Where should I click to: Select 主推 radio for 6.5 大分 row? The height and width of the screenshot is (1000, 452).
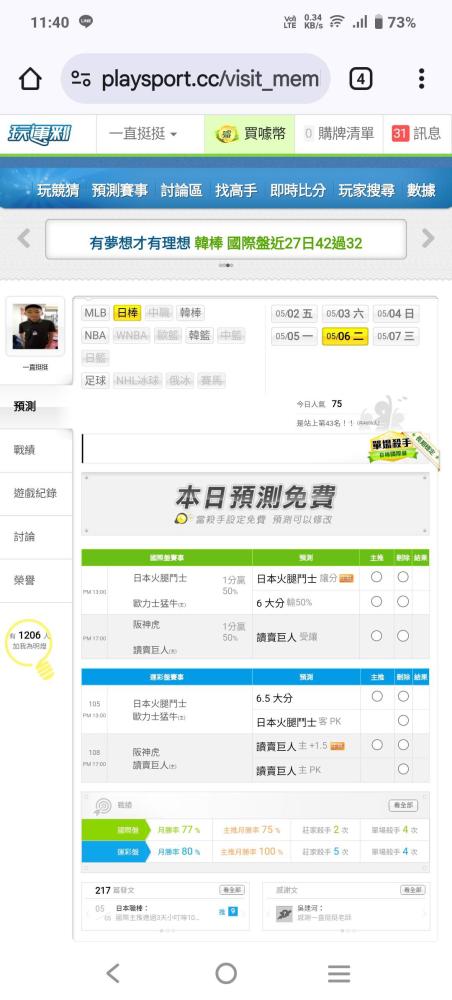(x=377, y=696)
